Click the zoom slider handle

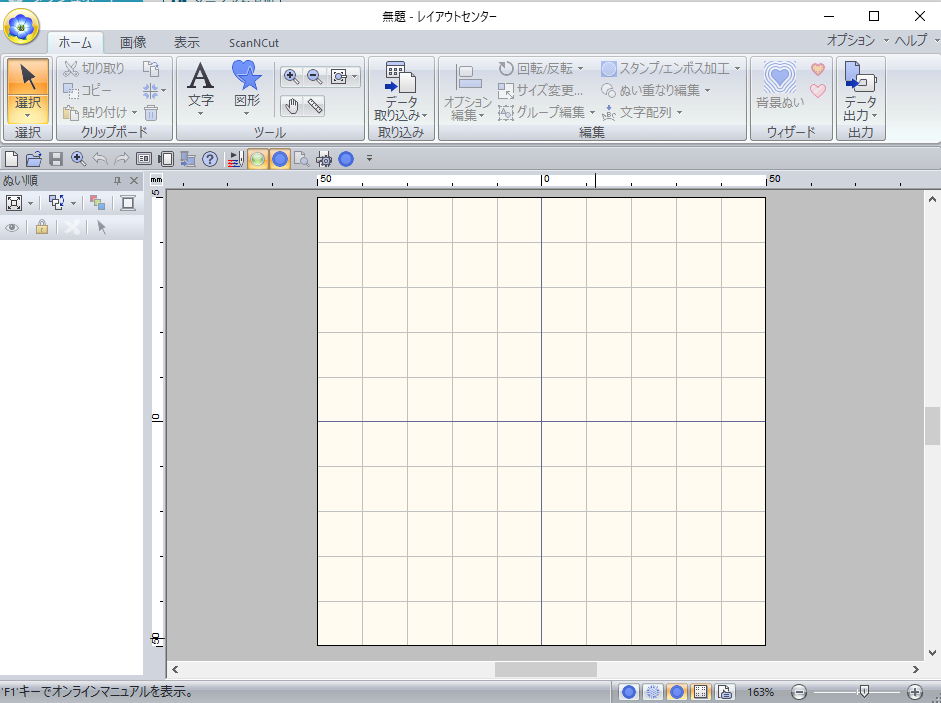tap(864, 691)
